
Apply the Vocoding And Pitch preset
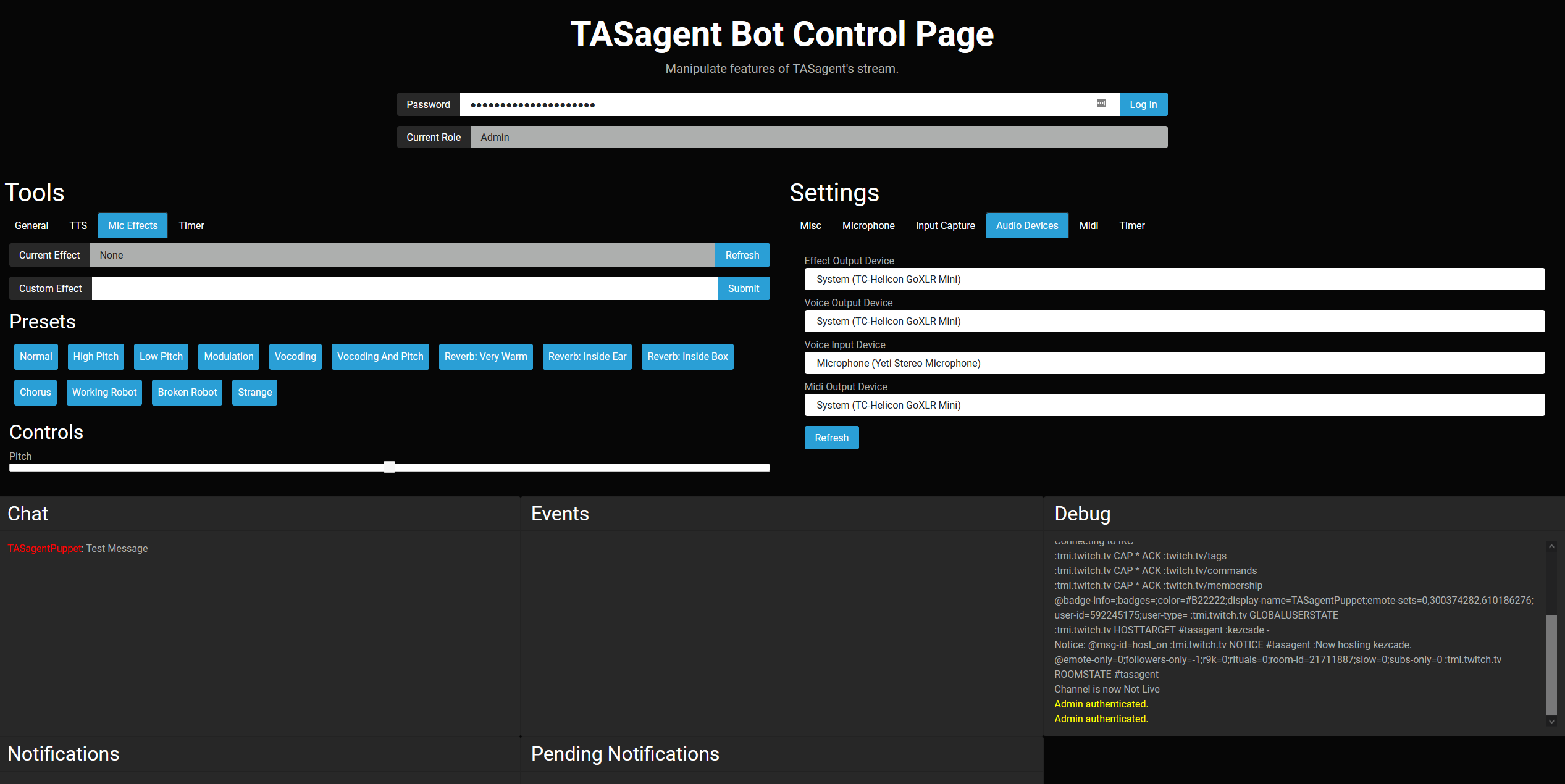[380, 356]
